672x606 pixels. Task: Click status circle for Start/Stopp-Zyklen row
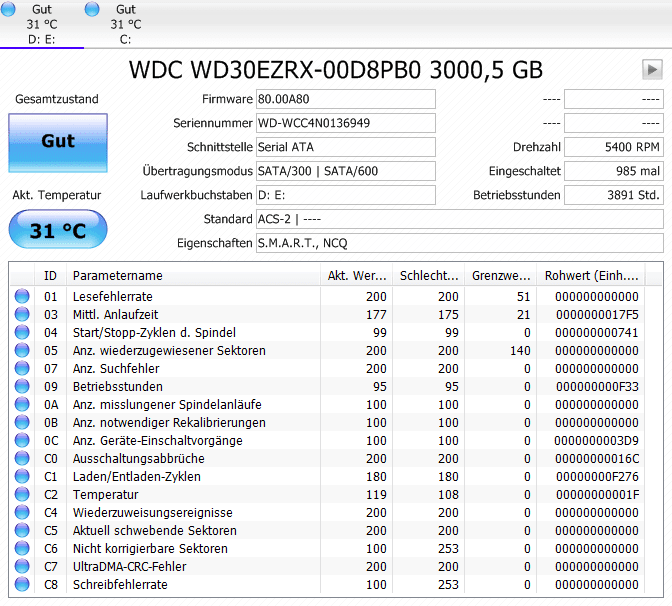pyautogui.click(x=22, y=332)
